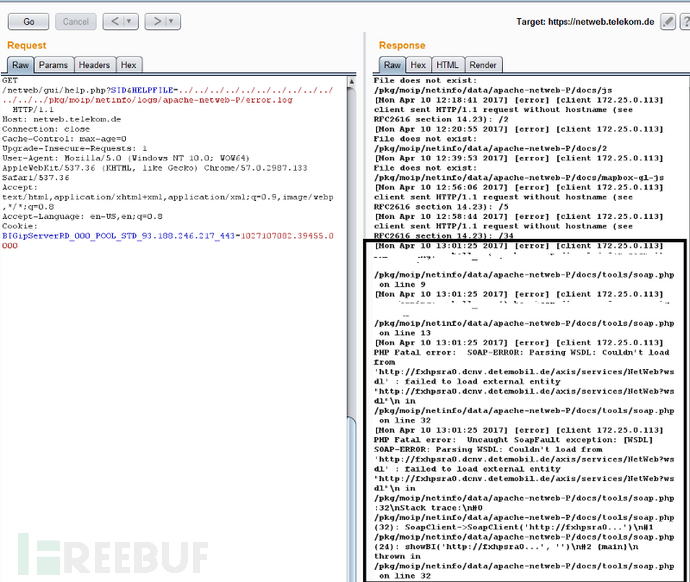
Task: Go to previous request with back arrow
Action: click(x=115, y=21)
